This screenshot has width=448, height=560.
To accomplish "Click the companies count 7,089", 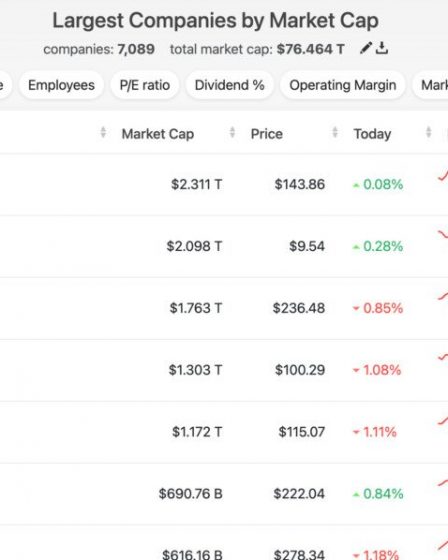I will (136, 49).
